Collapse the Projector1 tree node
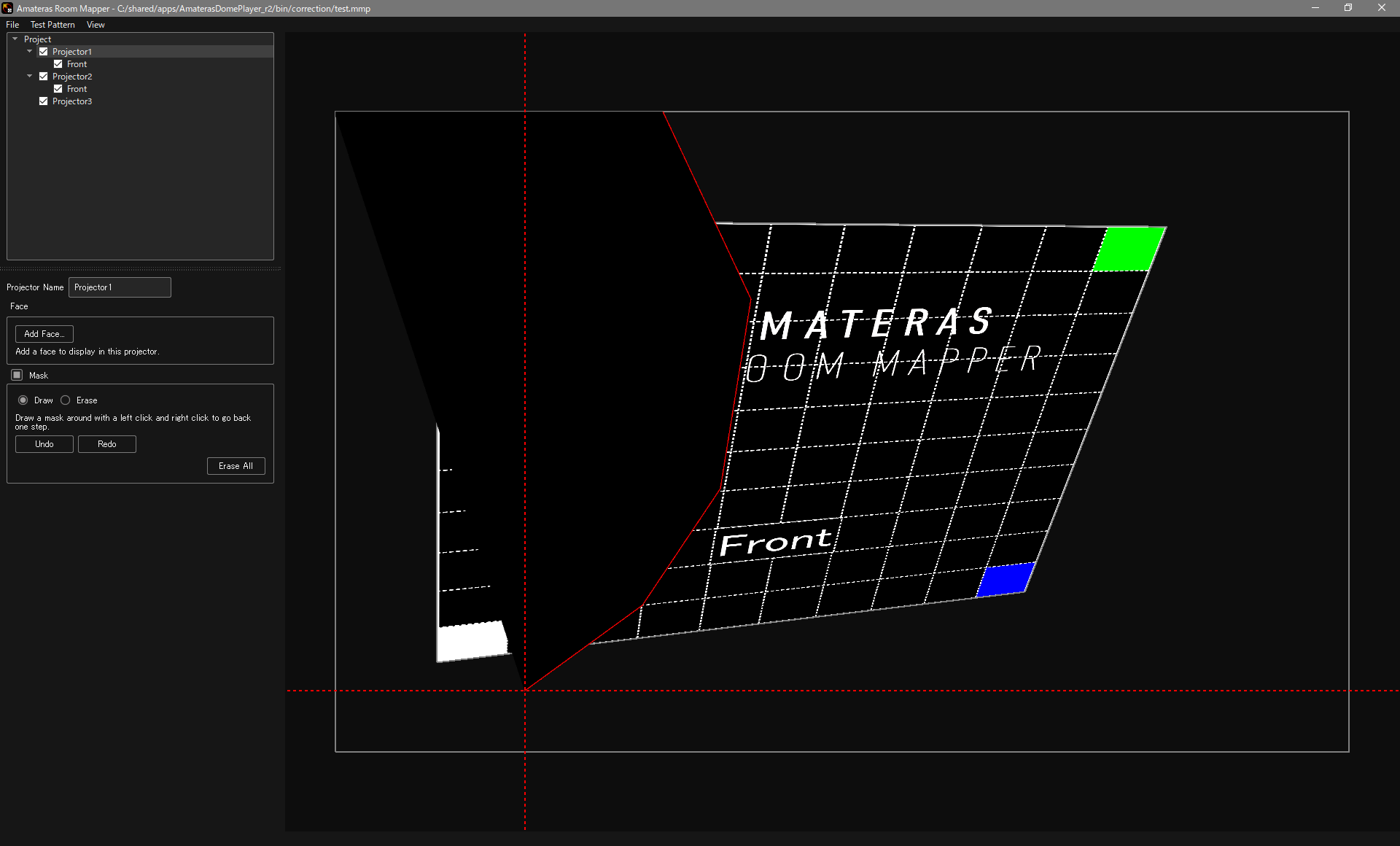 pyautogui.click(x=29, y=52)
